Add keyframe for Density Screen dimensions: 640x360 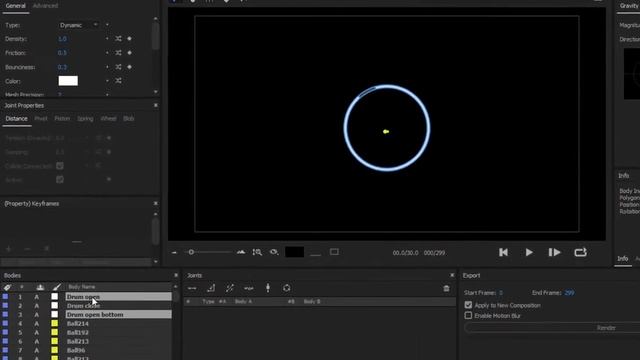(129, 39)
